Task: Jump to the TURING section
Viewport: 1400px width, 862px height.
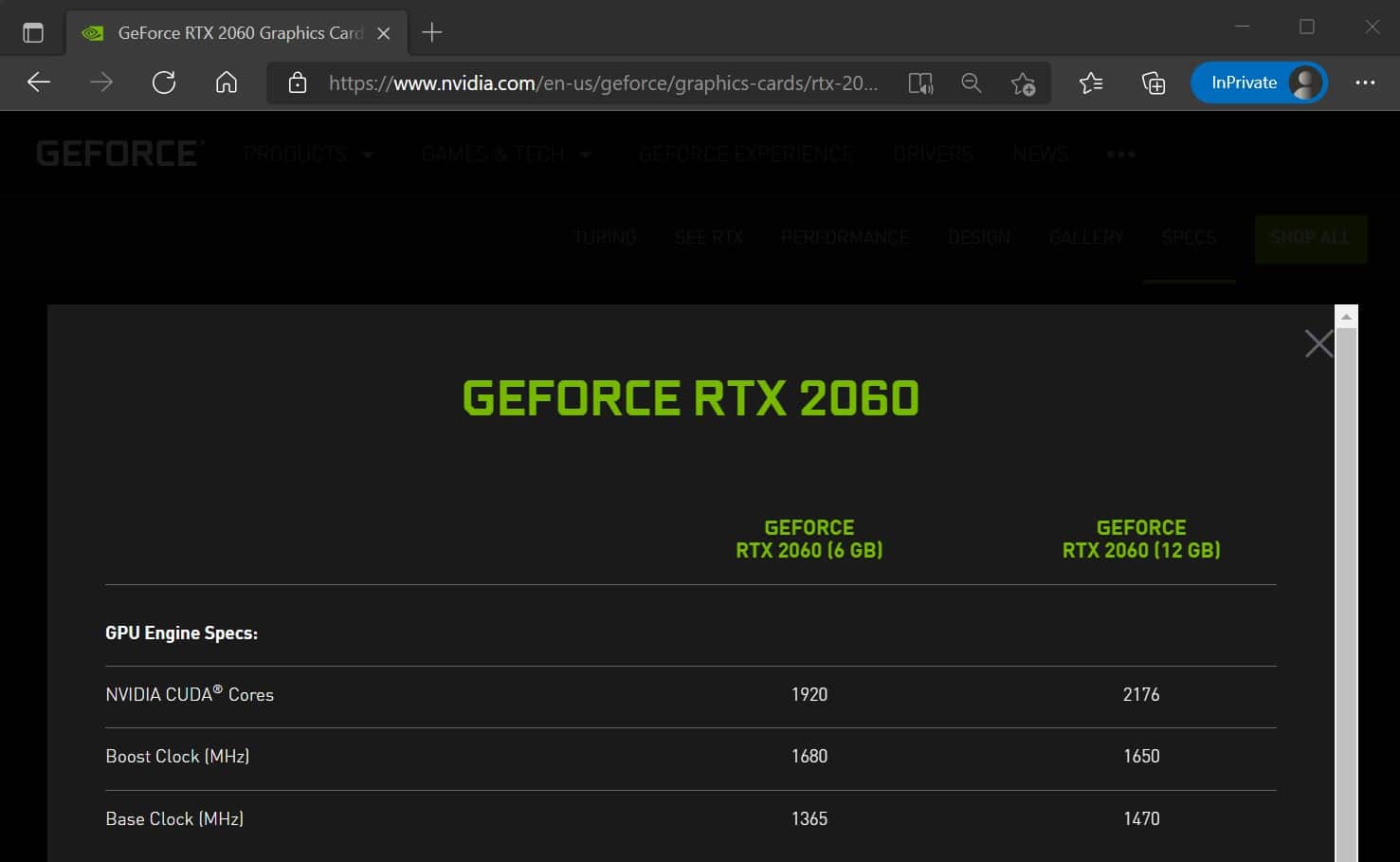Action: (x=605, y=237)
